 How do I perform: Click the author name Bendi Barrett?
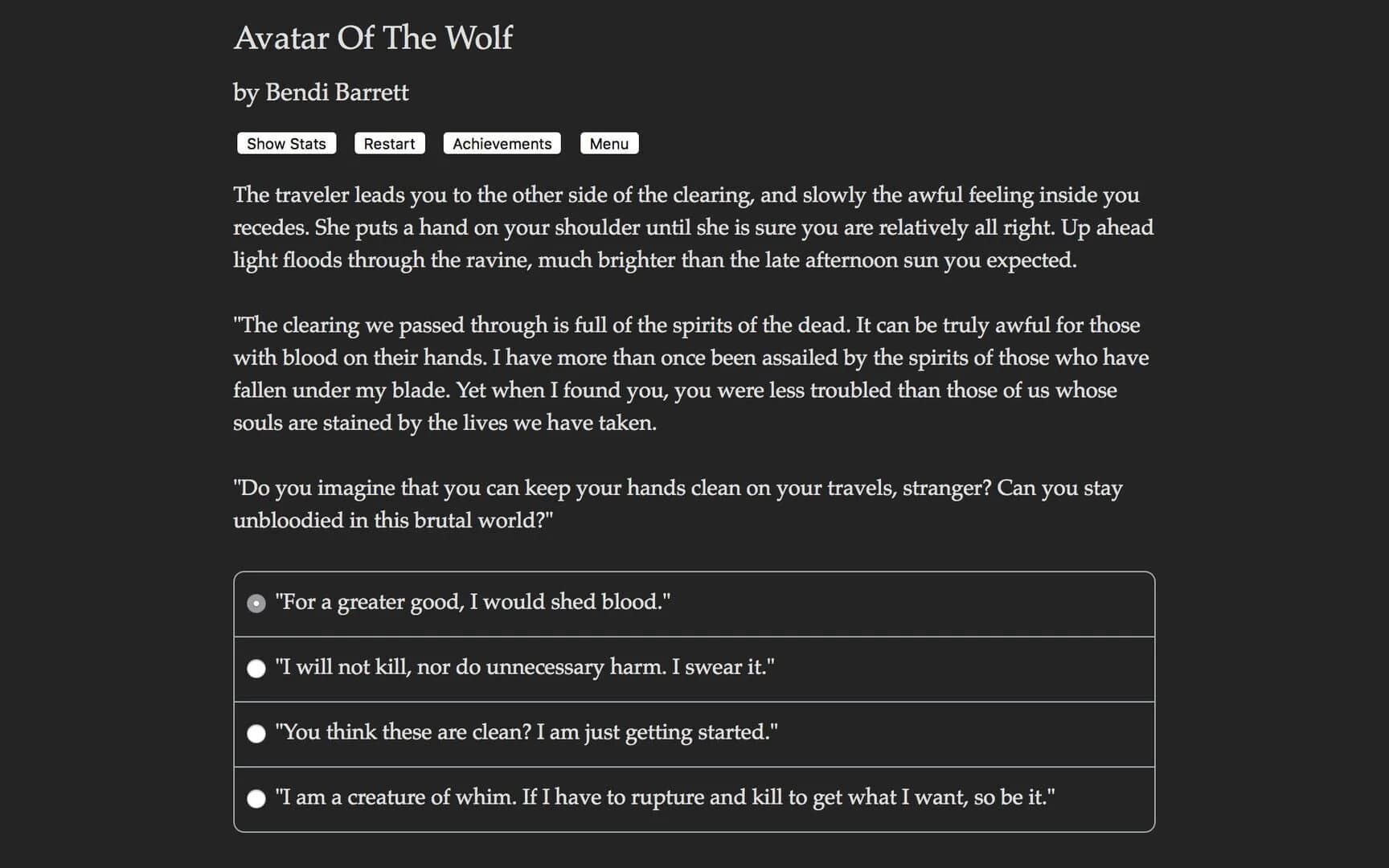(x=321, y=92)
